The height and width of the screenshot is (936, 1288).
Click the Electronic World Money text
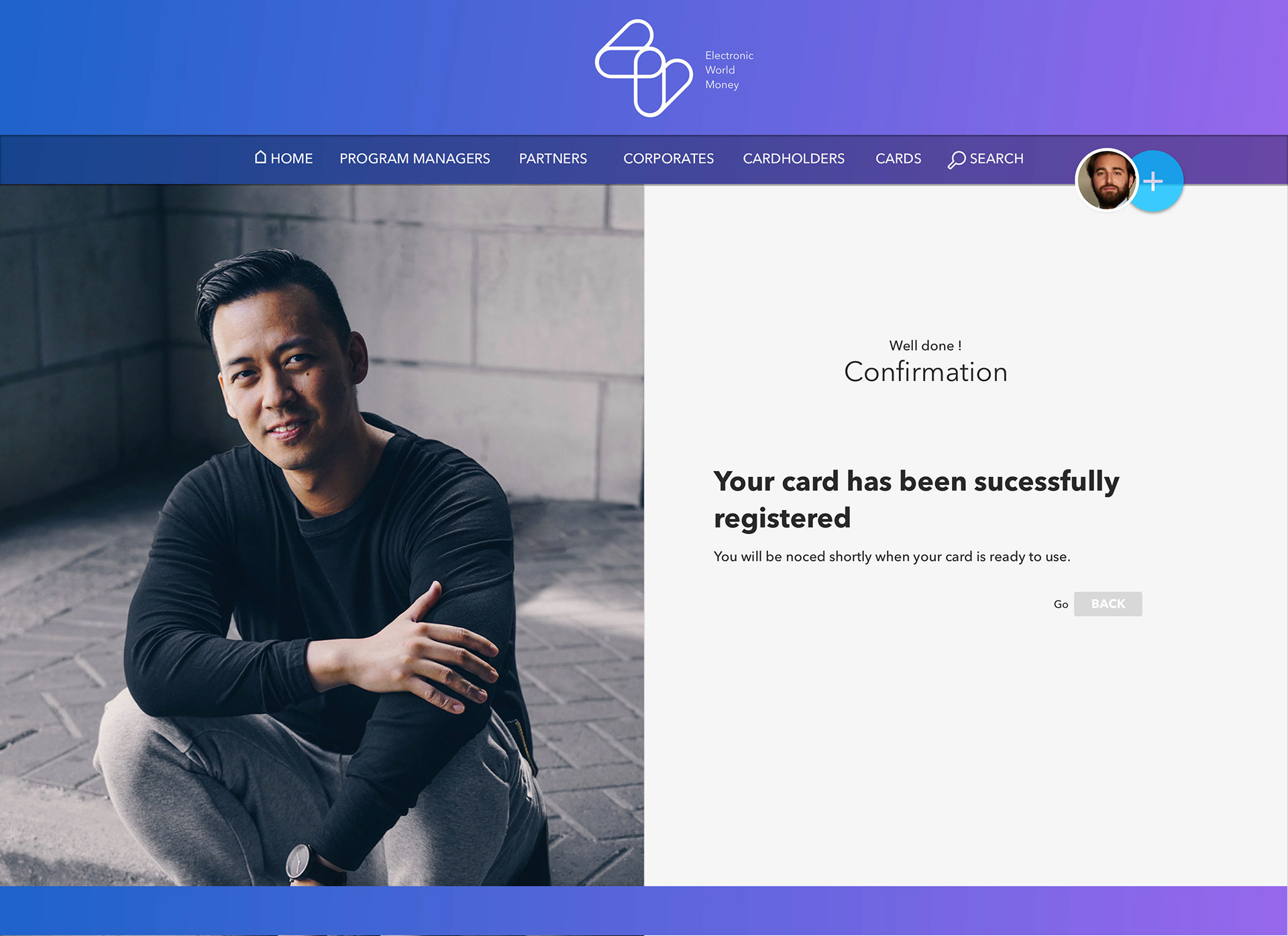729,70
